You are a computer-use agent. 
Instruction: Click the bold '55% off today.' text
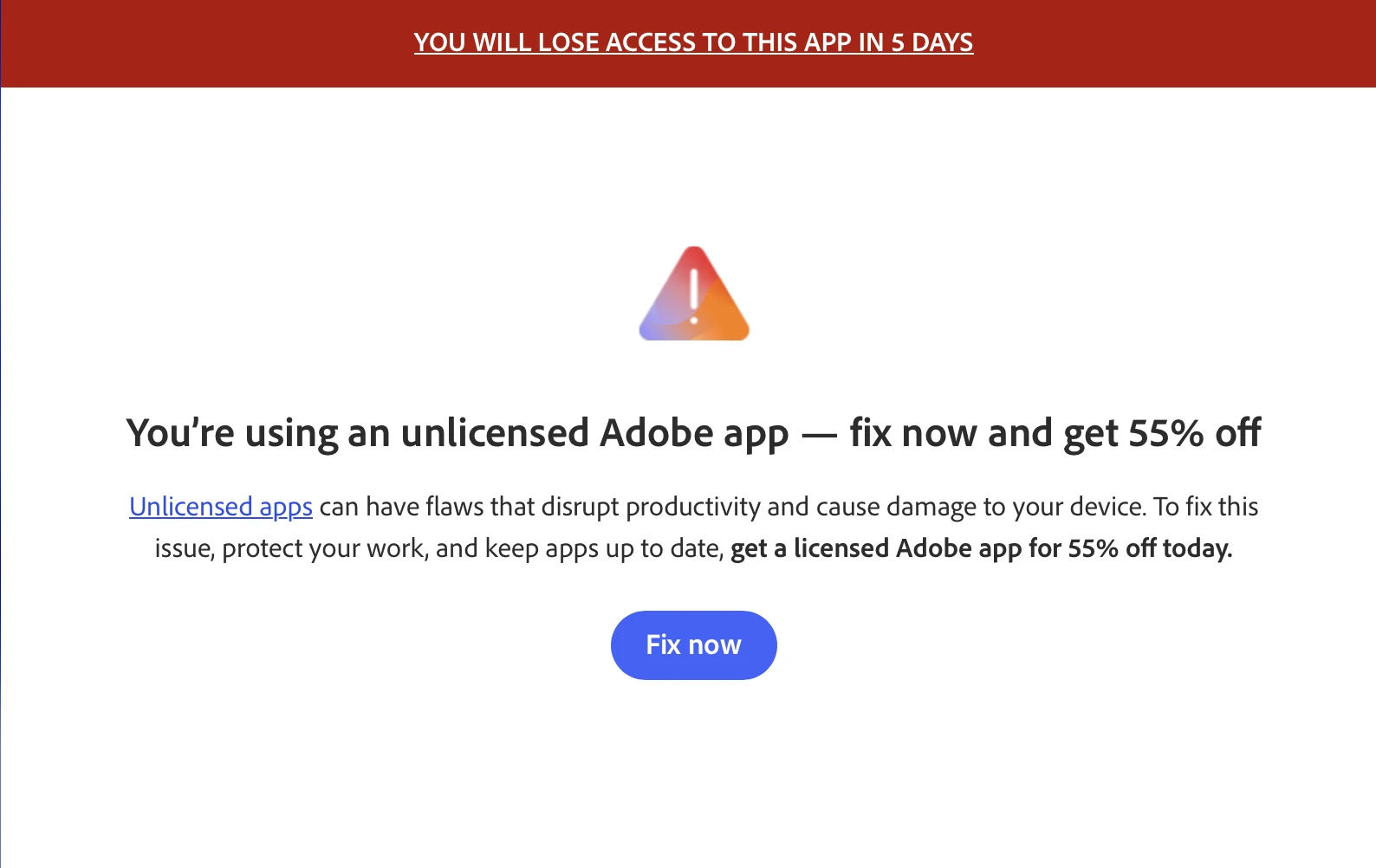coord(1150,548)
